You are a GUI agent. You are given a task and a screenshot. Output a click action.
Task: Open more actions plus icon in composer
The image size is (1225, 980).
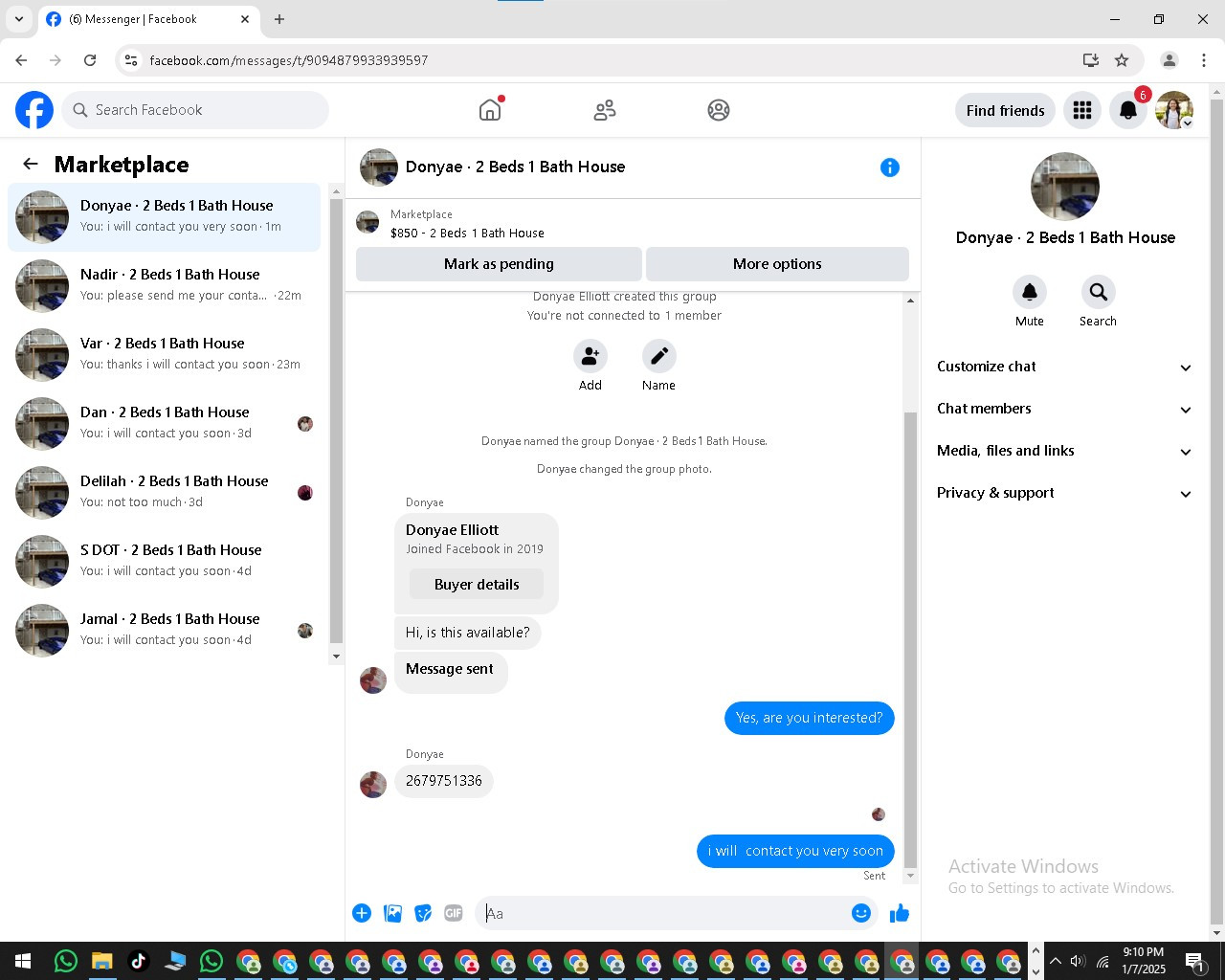click(362, 913)
